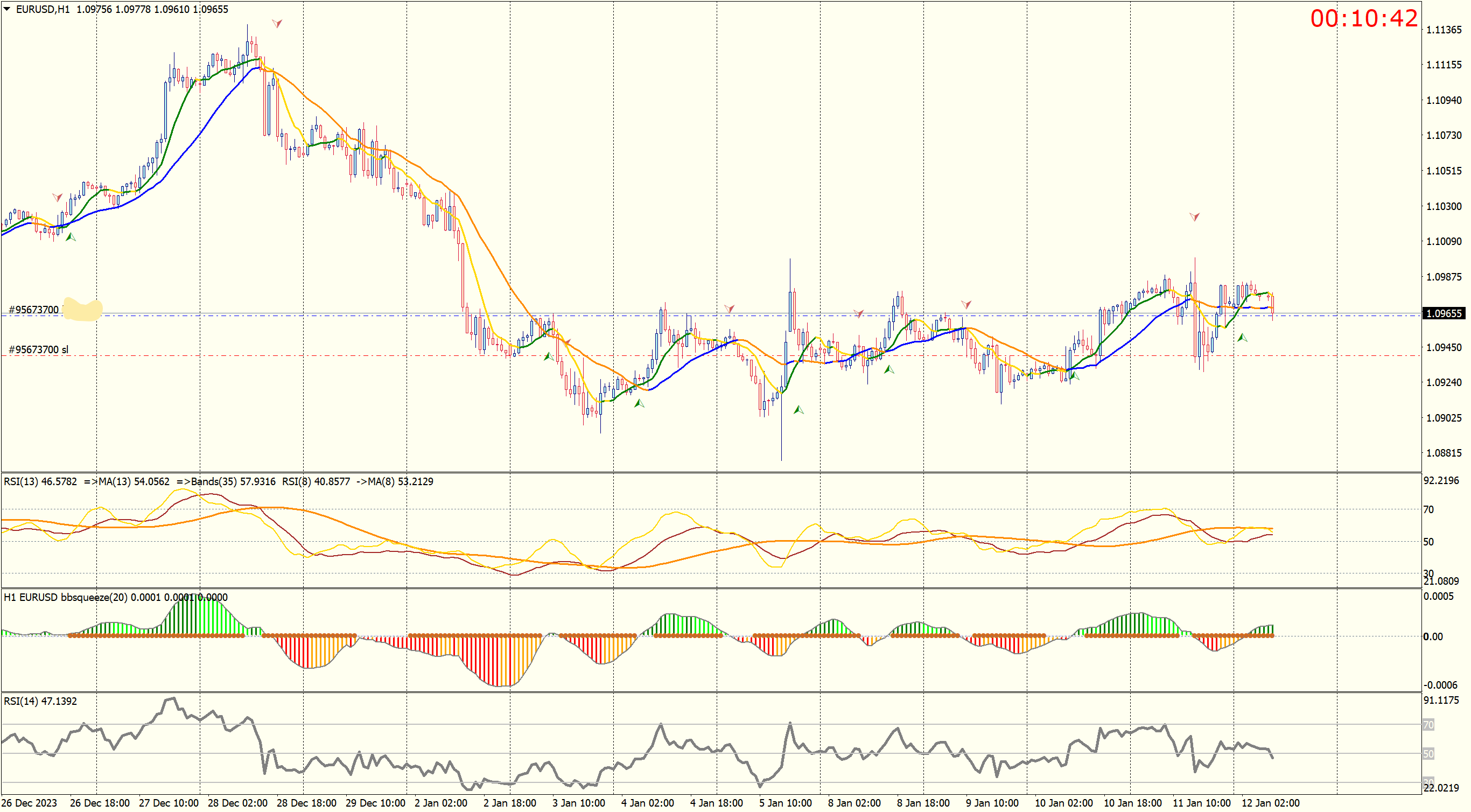Select the #95673700 order line label
This screenshot has height=812, width=1471.
[34, 310]
